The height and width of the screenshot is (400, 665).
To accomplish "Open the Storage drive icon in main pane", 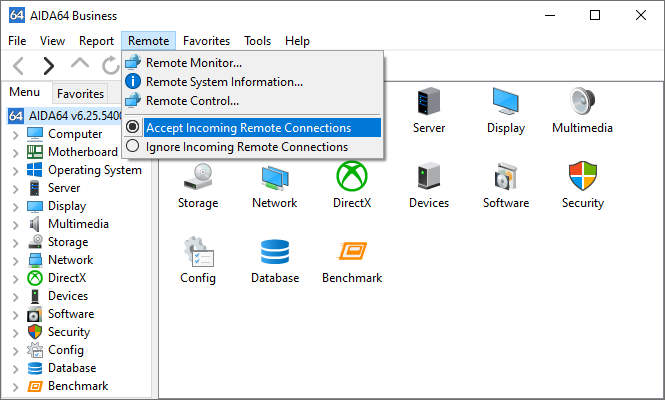I will [198, 176].
